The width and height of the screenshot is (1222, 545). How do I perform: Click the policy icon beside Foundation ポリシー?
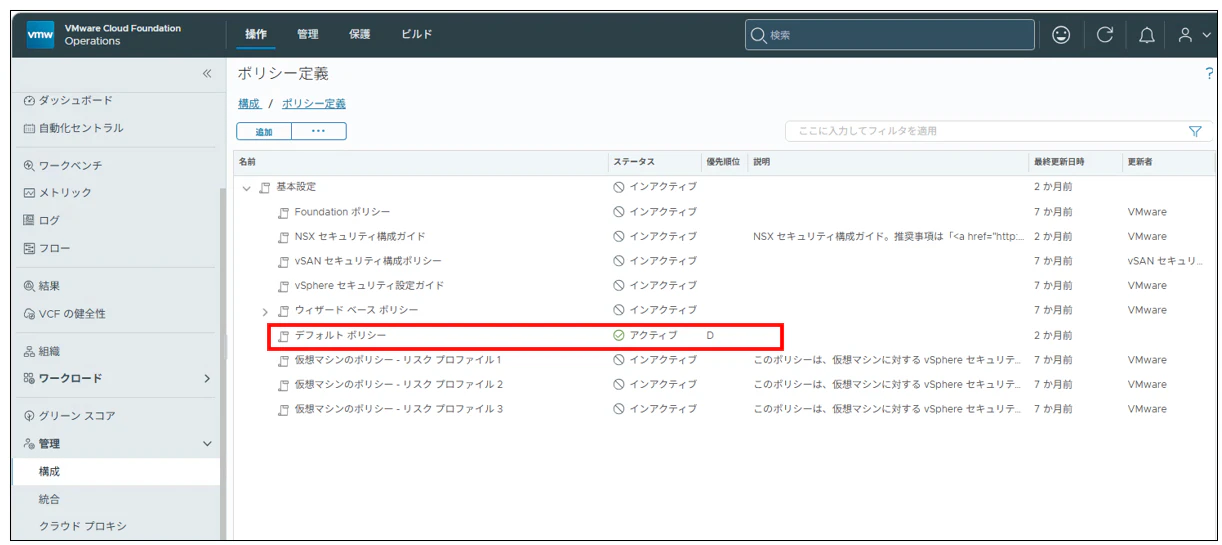(x=284, y=212)
